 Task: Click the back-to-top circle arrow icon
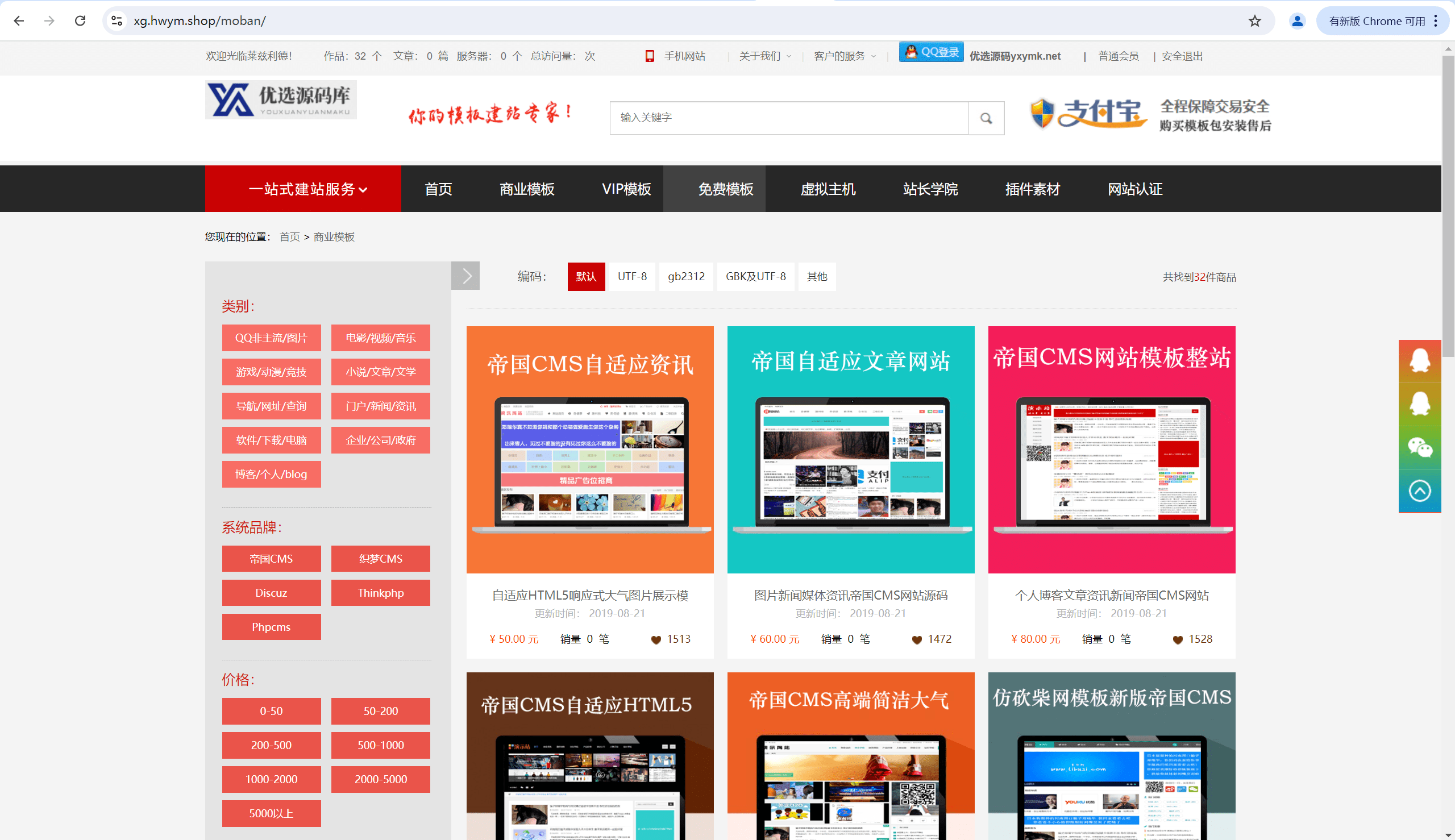(1419, 491)
